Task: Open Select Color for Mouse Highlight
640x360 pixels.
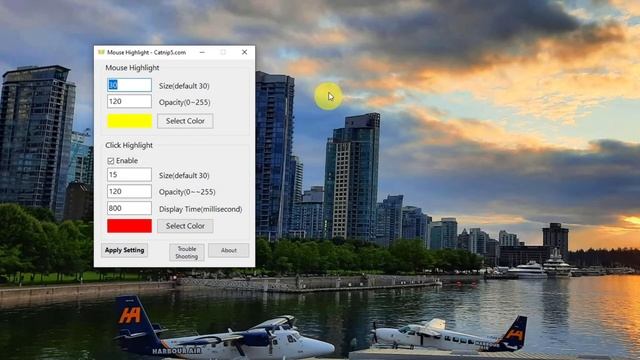Action: (185, 121)
